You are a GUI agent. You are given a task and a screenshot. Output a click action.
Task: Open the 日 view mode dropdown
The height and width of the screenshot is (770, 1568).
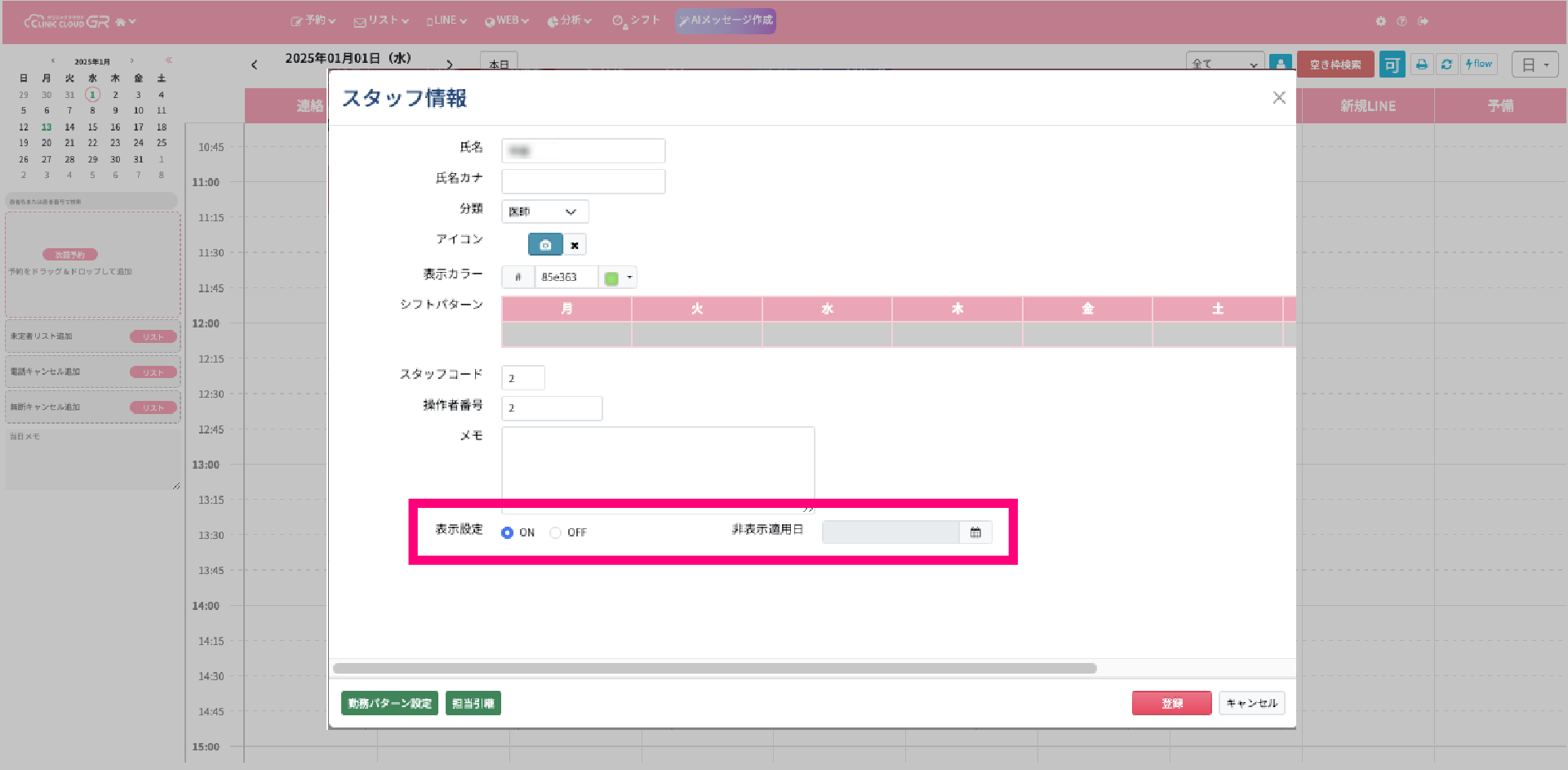(1535, 65)
